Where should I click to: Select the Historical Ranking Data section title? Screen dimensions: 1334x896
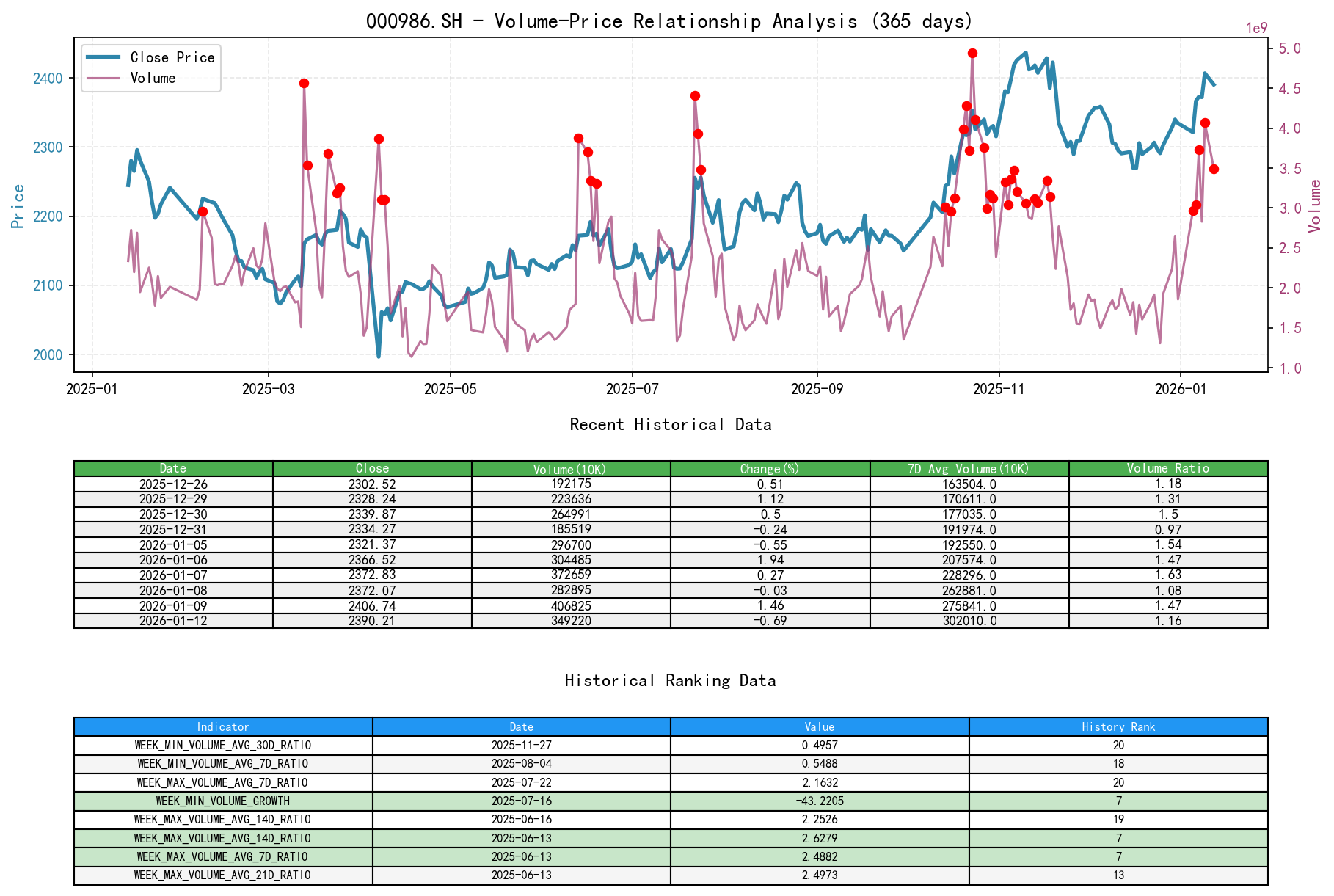point(671,680)
